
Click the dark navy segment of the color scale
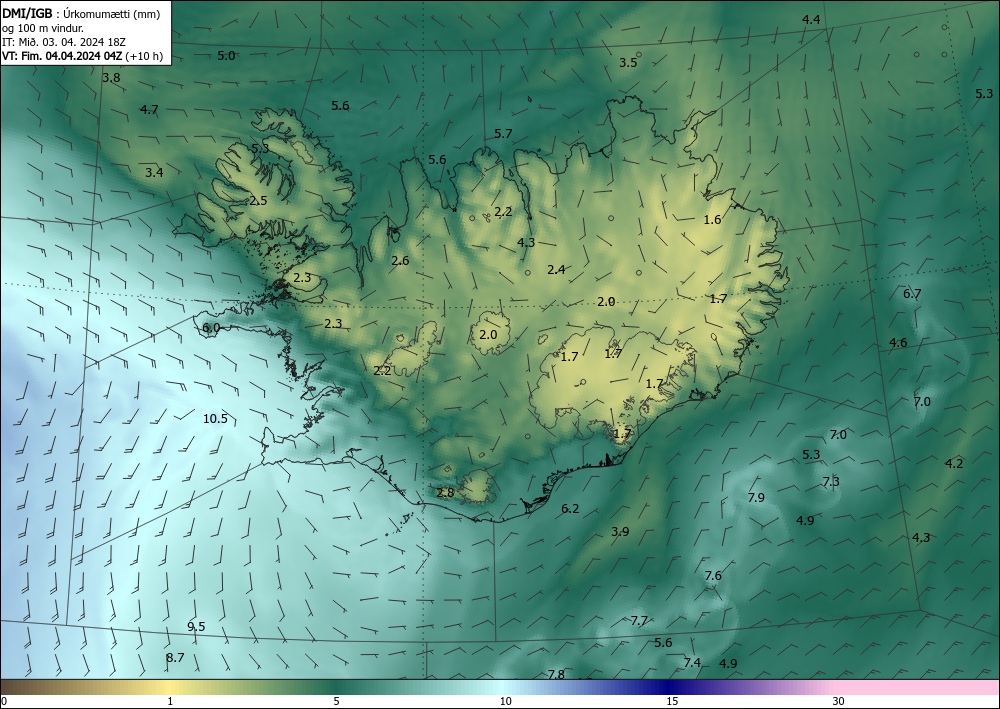[x=666, y=687]
